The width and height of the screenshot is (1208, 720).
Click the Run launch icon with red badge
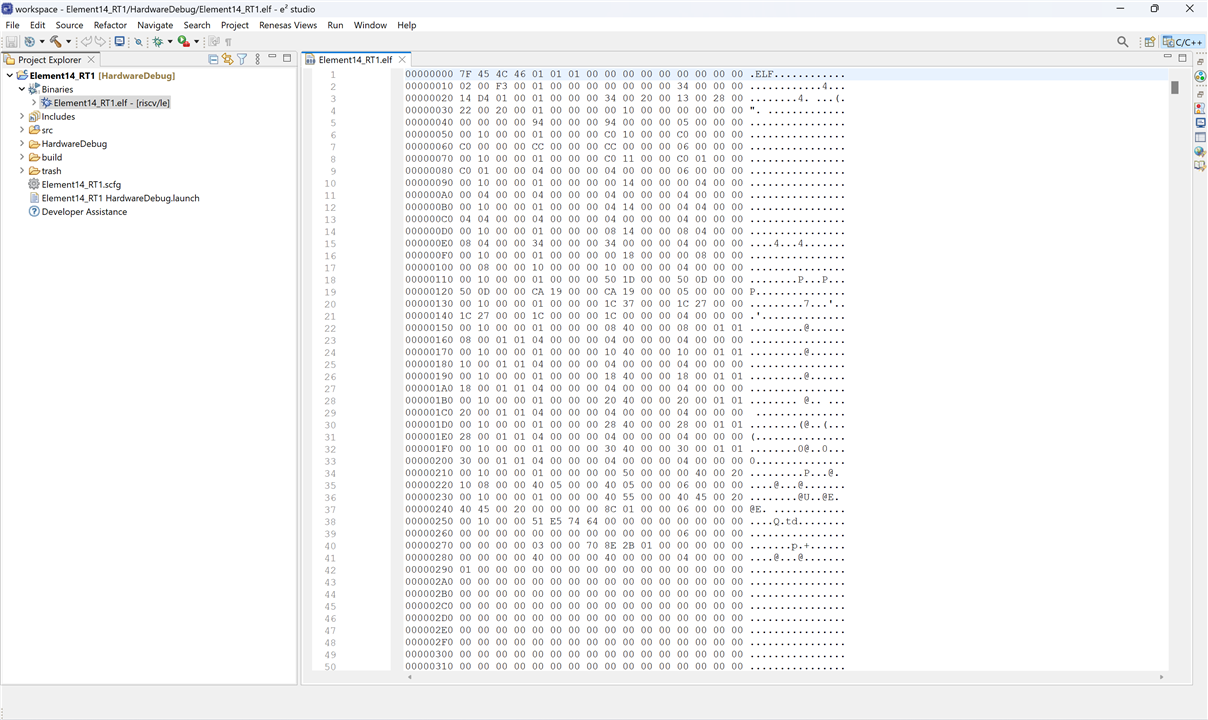tap(184, 42)
